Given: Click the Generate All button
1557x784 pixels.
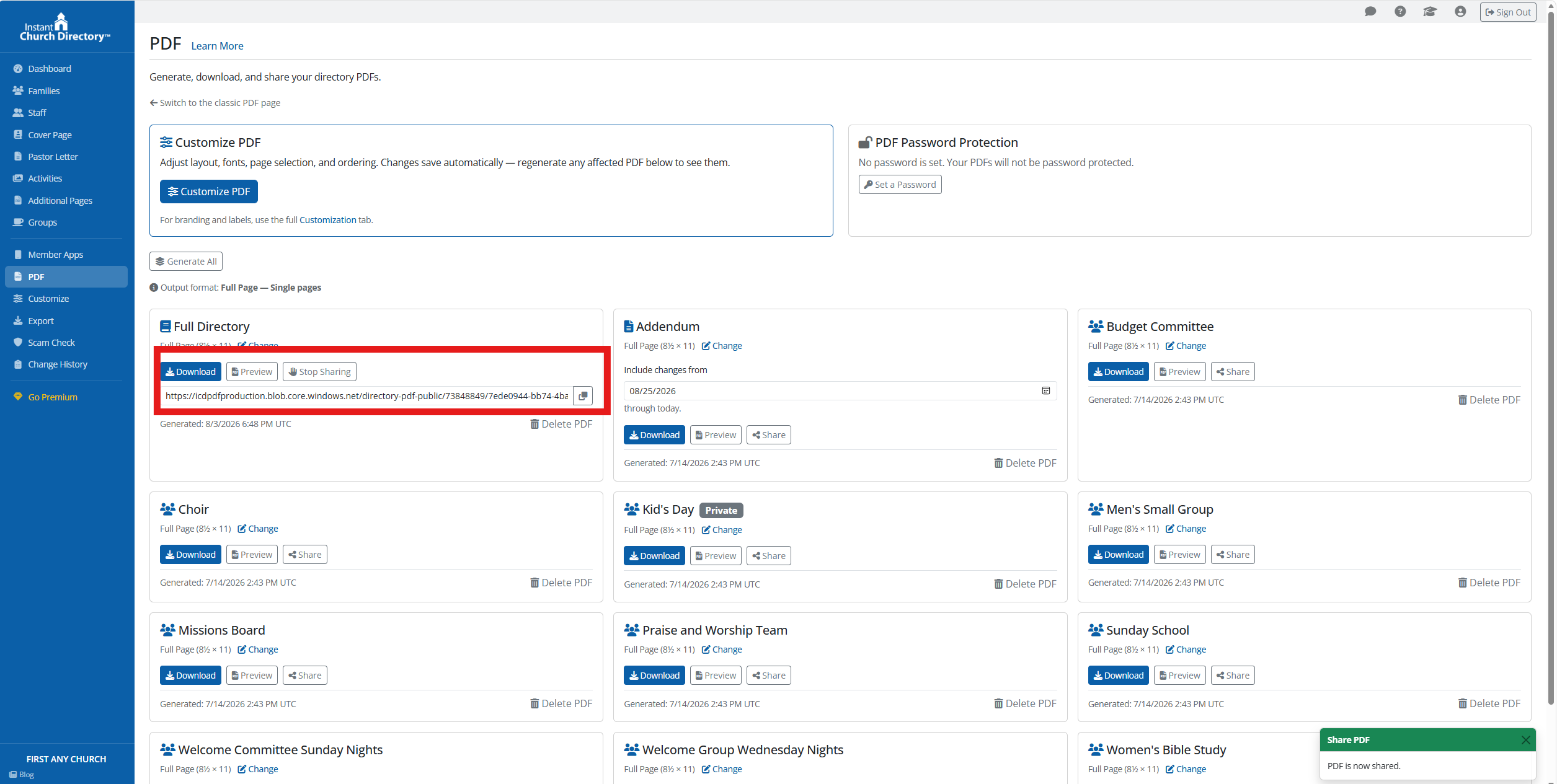Looking at the screenshot, I should (186, 262).
